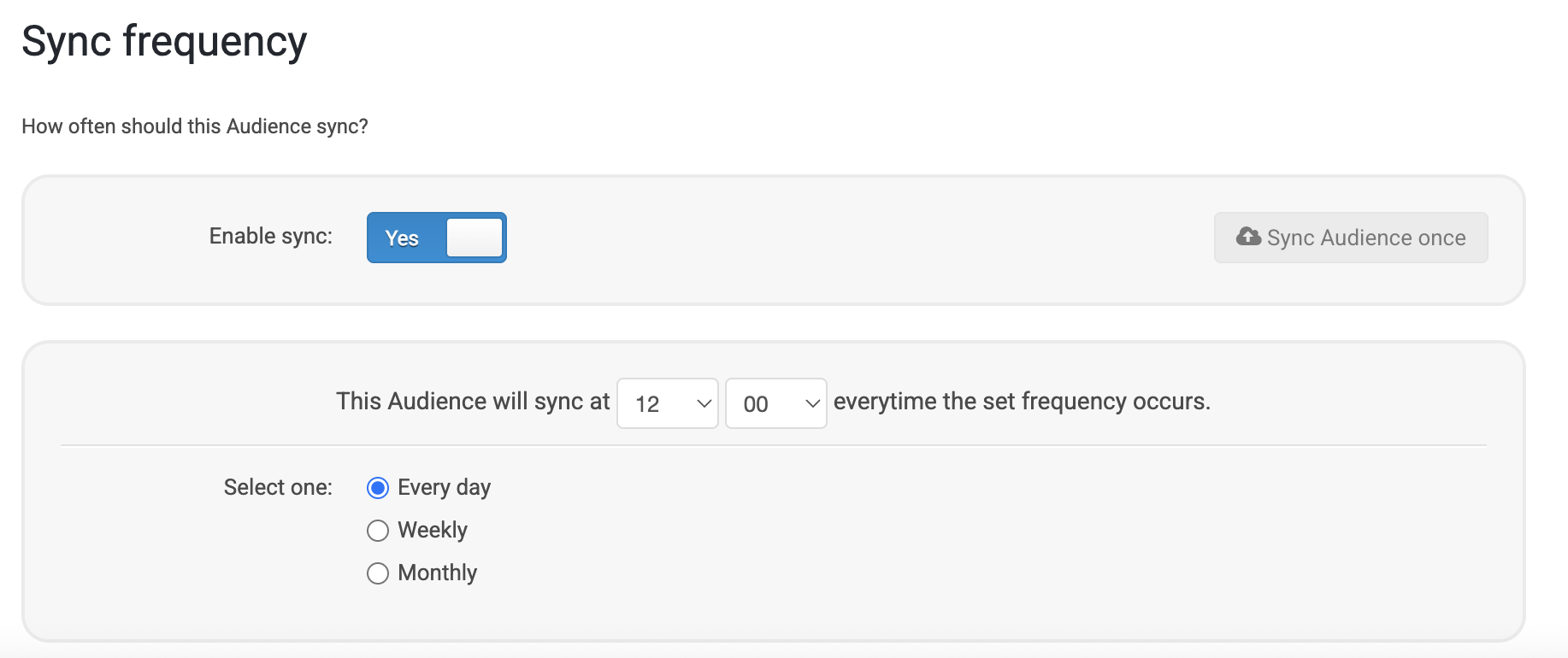Screen dimensions: 1568x658
Task: Click the cloud upload icon
Action: 1248,237
